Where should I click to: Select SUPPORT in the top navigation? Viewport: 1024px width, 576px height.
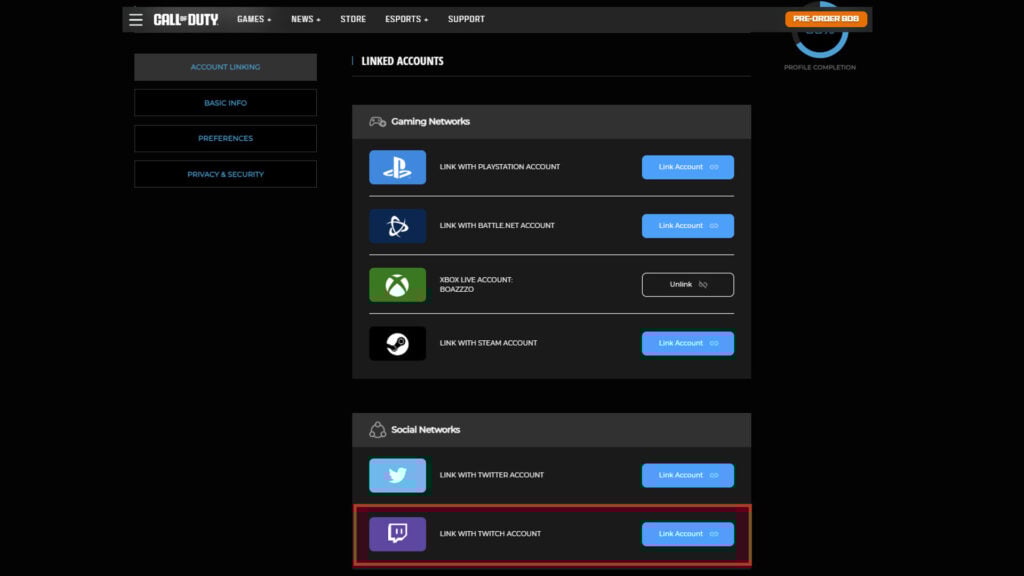[x=466, y=18]
